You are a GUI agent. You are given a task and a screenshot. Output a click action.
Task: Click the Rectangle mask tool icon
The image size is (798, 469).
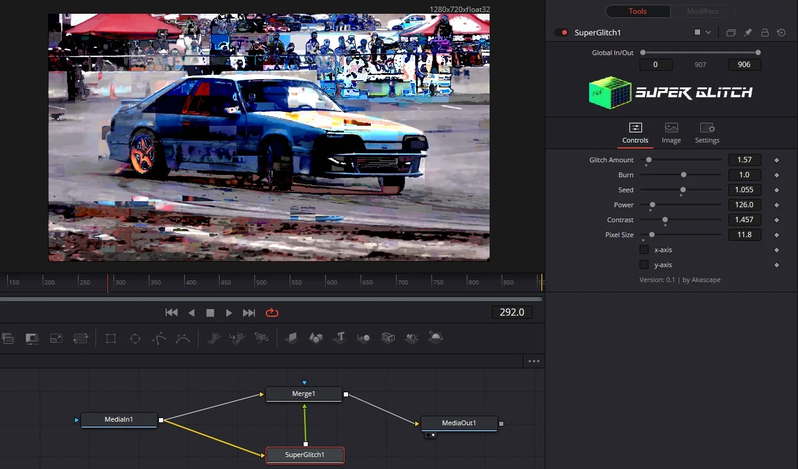(x=111, y=339)
